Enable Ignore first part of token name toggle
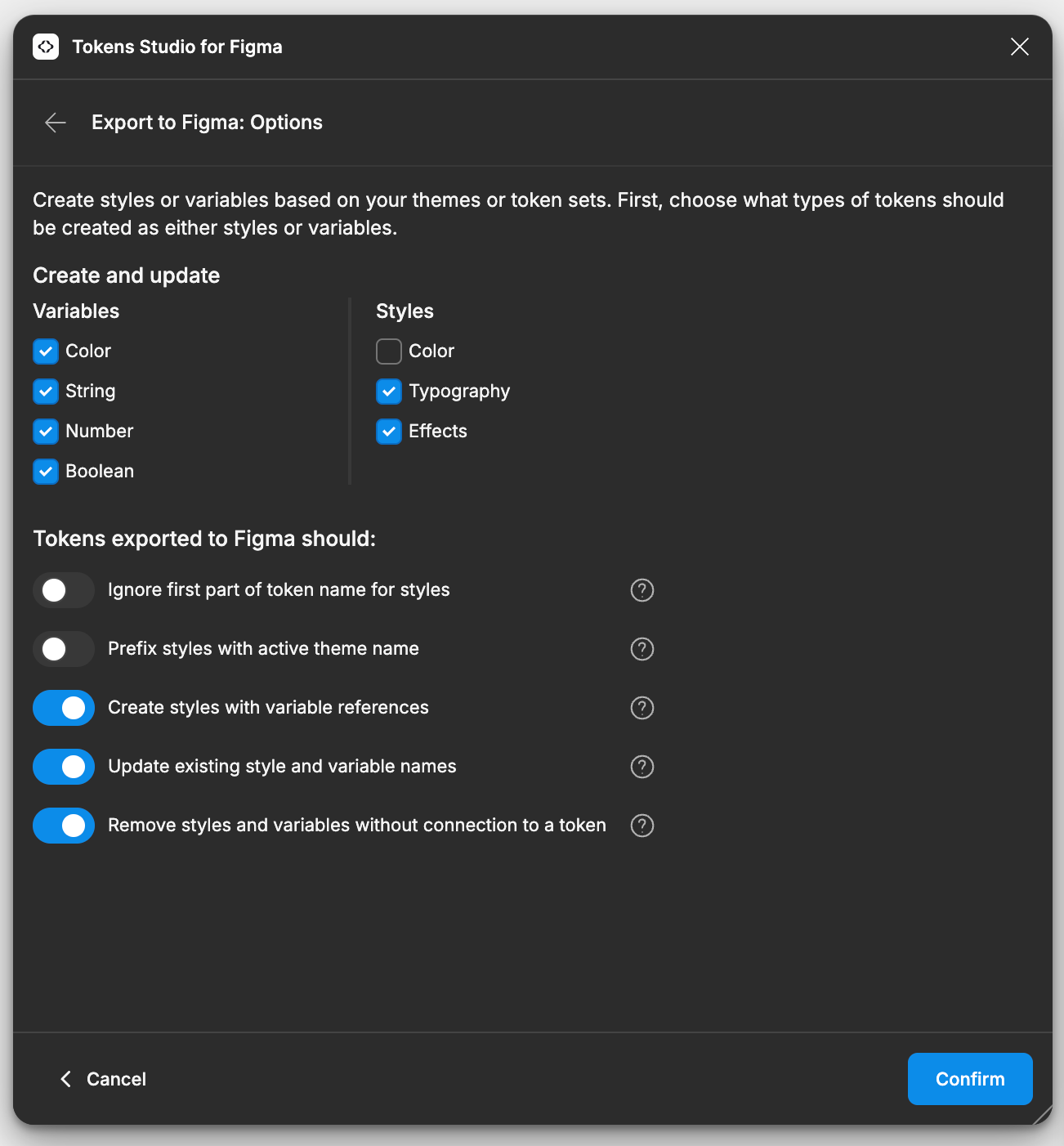 point(64,590)
